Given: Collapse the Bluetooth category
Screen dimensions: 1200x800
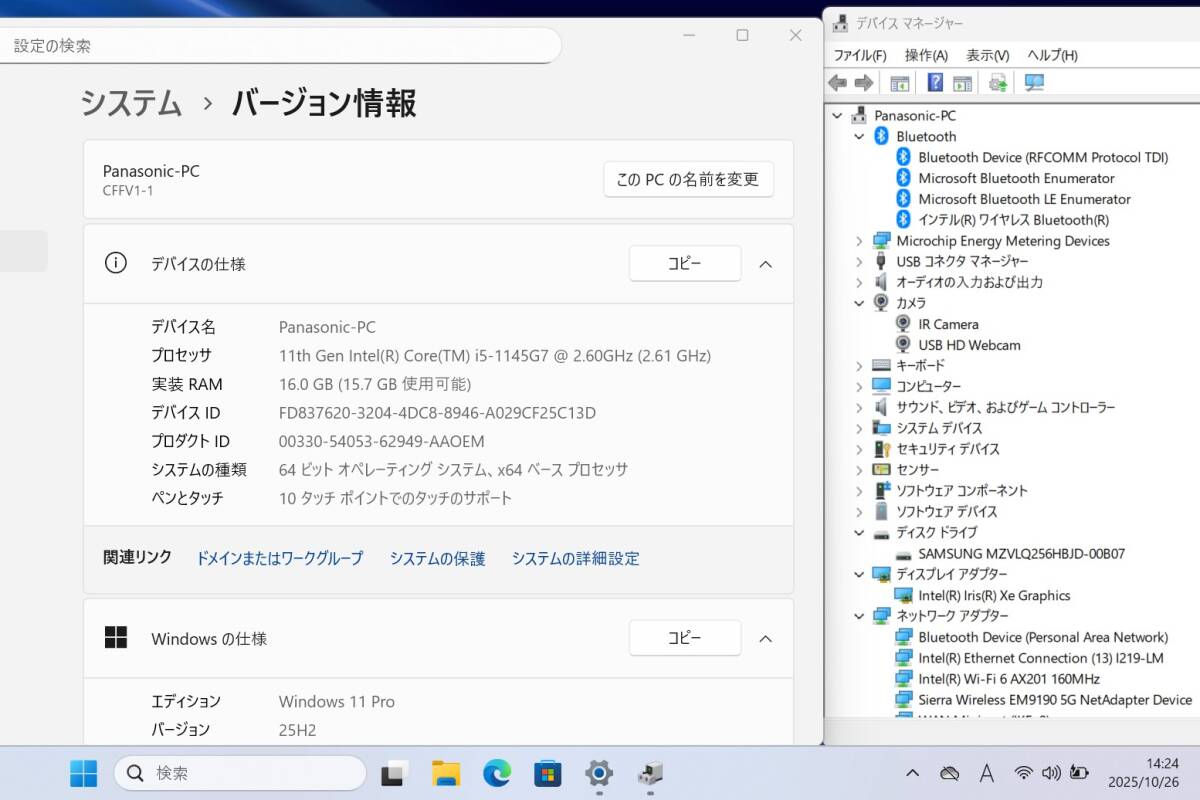Looking at the screenshot, I should point(859,136).
